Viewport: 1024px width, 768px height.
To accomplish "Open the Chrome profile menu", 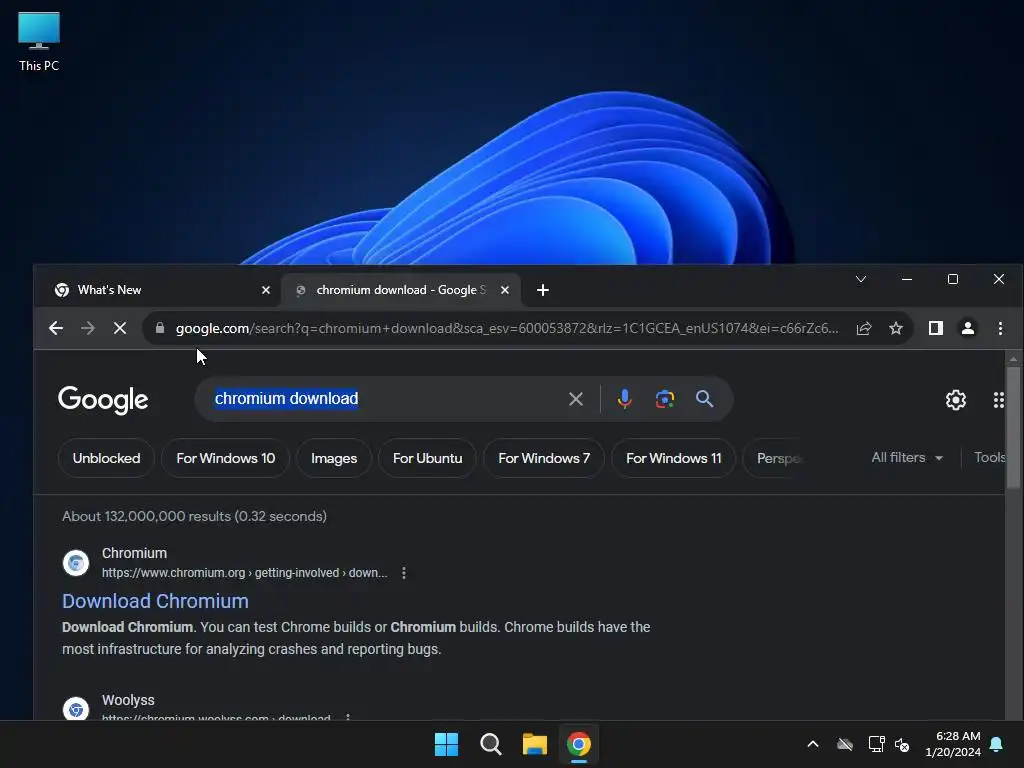I will click(x=968, y=328).
